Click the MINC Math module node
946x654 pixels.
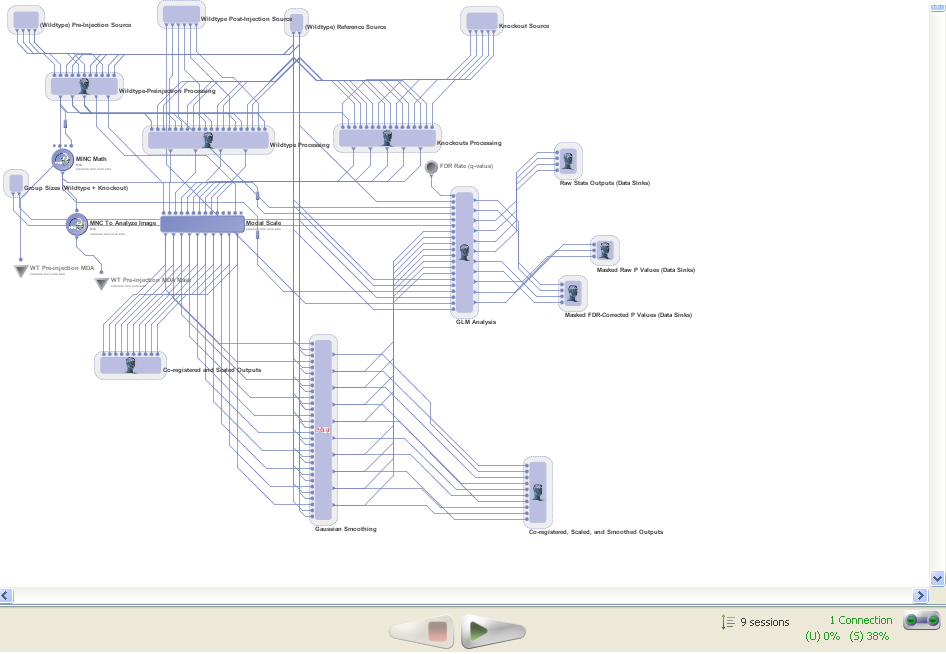coord(64,159)
